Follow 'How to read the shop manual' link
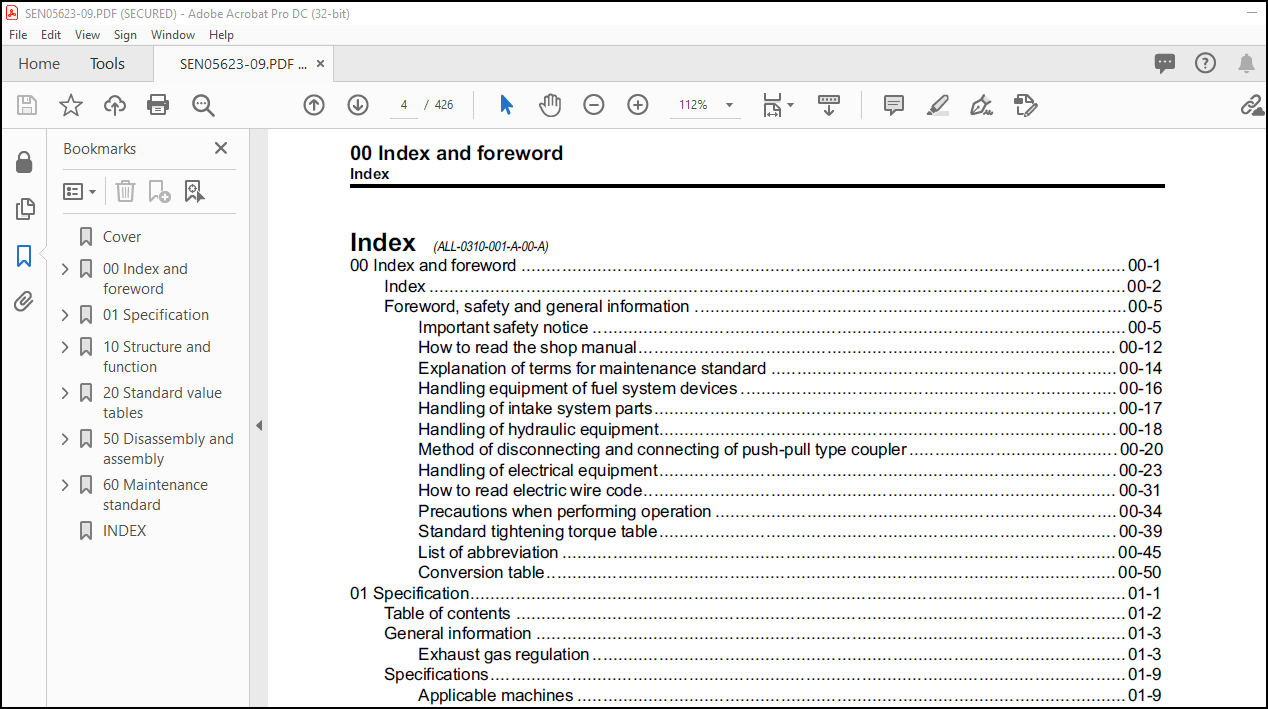The width and height of the screenshot is (1268, 709). click(527, 348)
